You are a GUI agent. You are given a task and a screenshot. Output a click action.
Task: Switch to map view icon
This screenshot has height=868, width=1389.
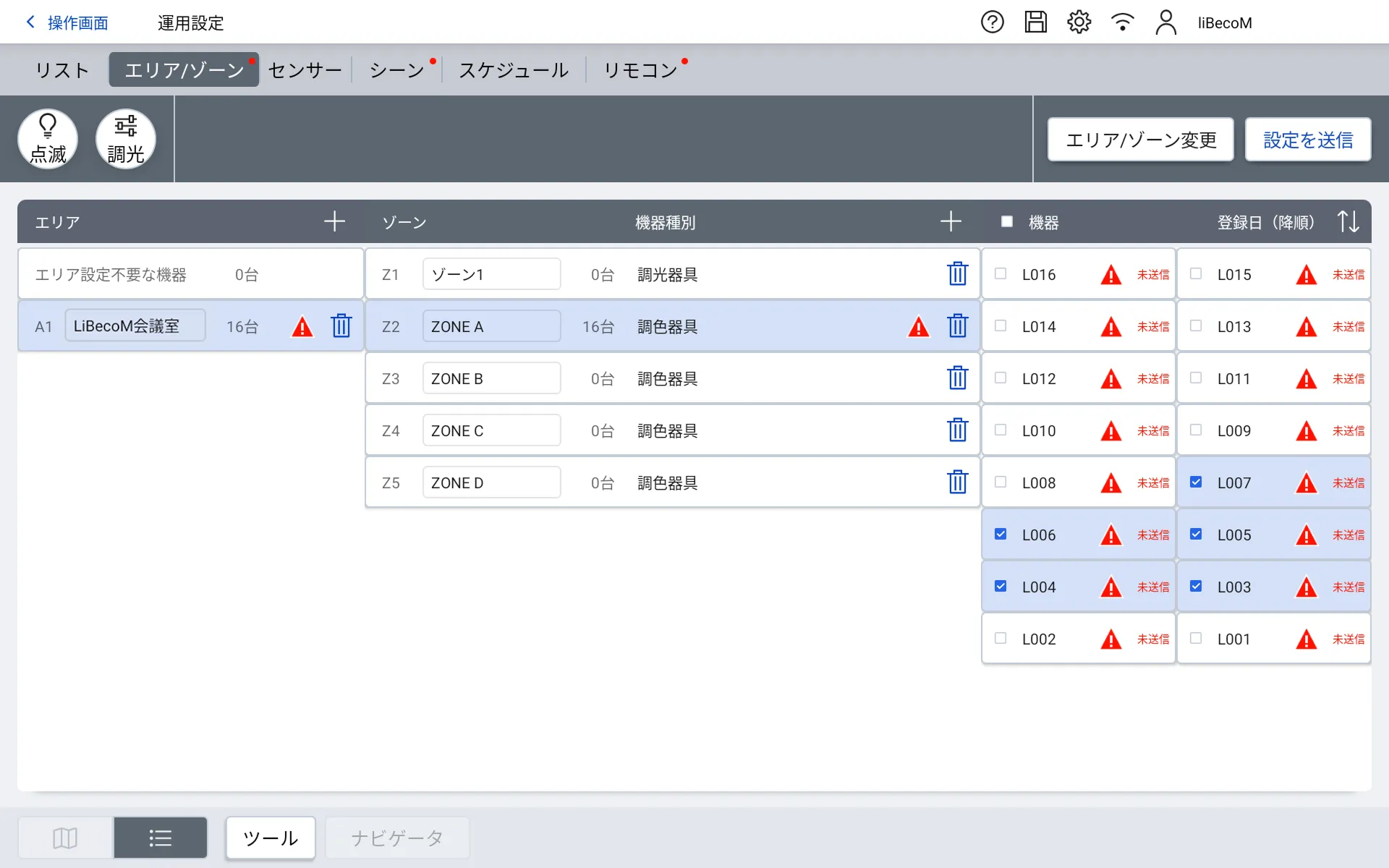[x=65, y=838]
